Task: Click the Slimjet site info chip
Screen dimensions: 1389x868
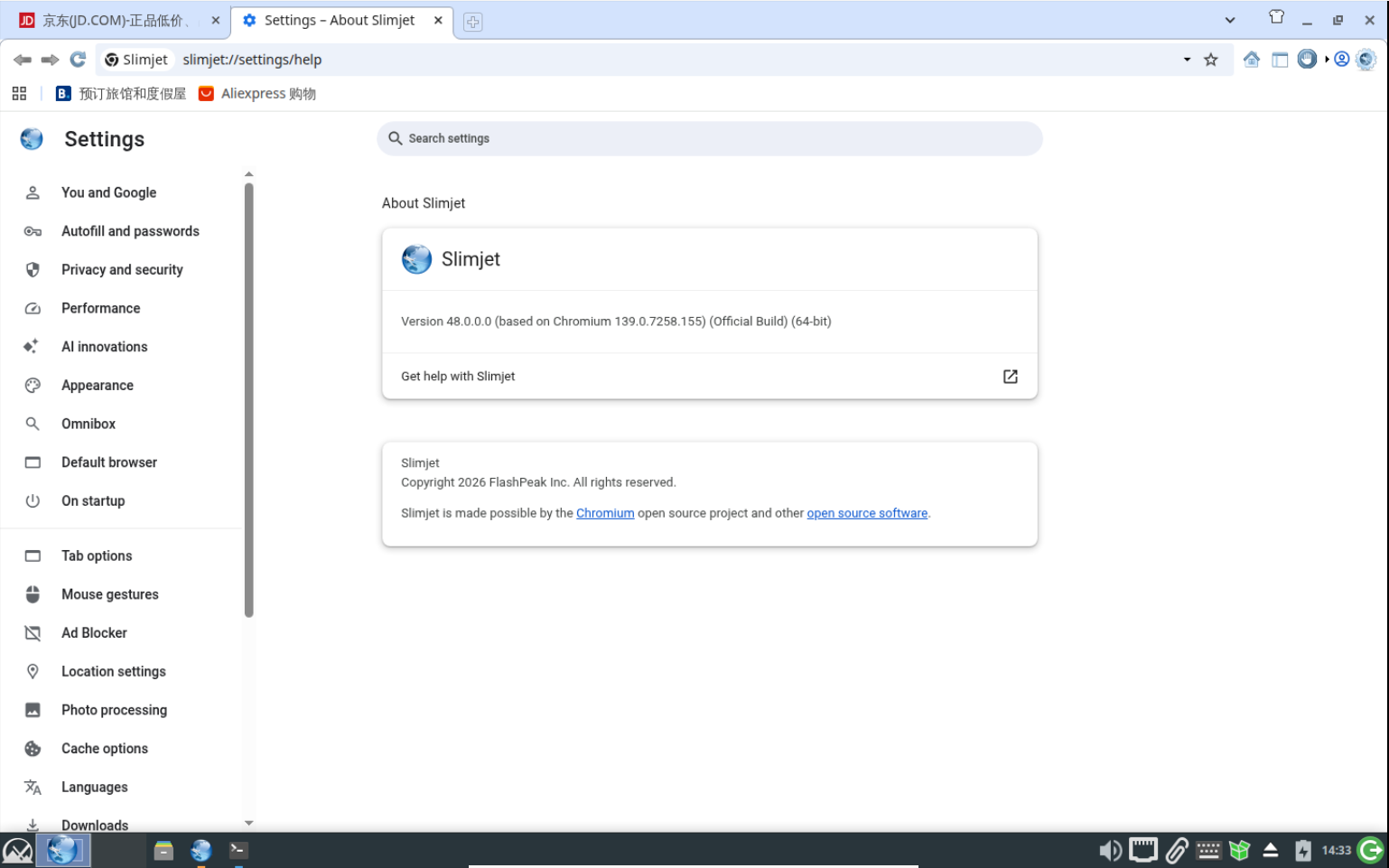Action: (x=136, y=60)
